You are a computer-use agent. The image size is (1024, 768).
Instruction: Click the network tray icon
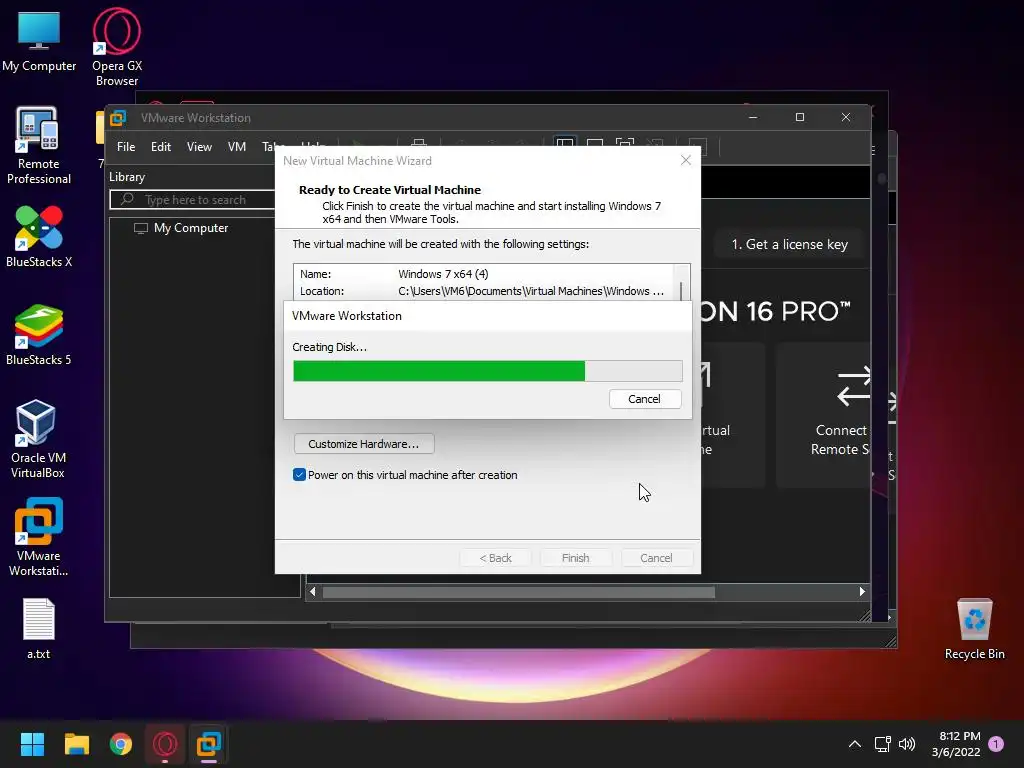882,744
